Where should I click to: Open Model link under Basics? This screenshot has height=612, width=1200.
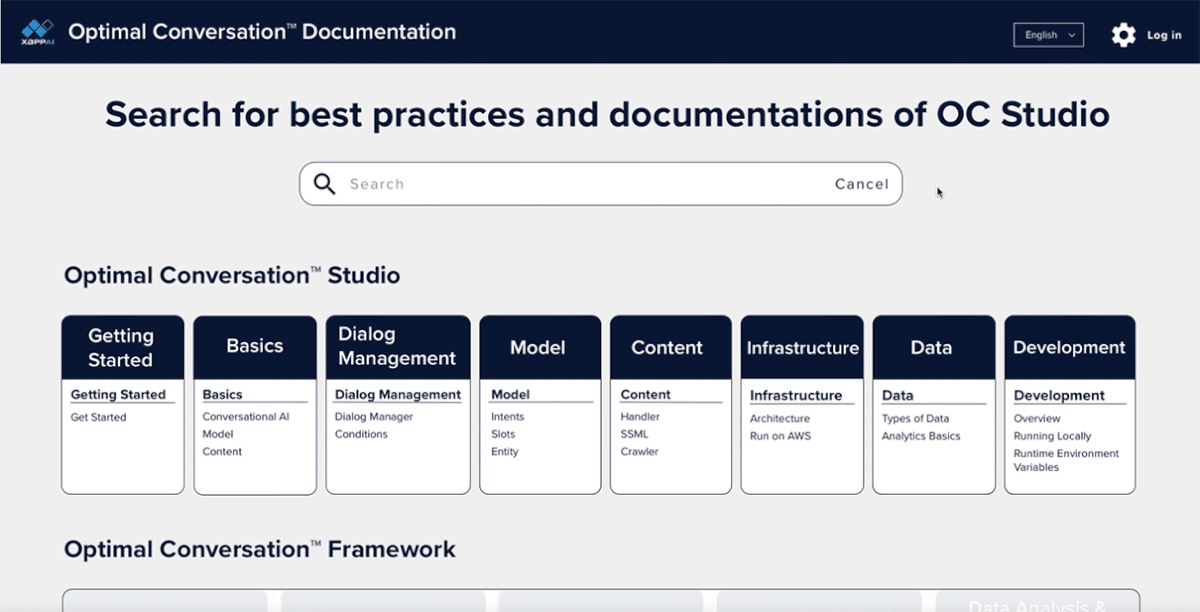coord(218,434)
